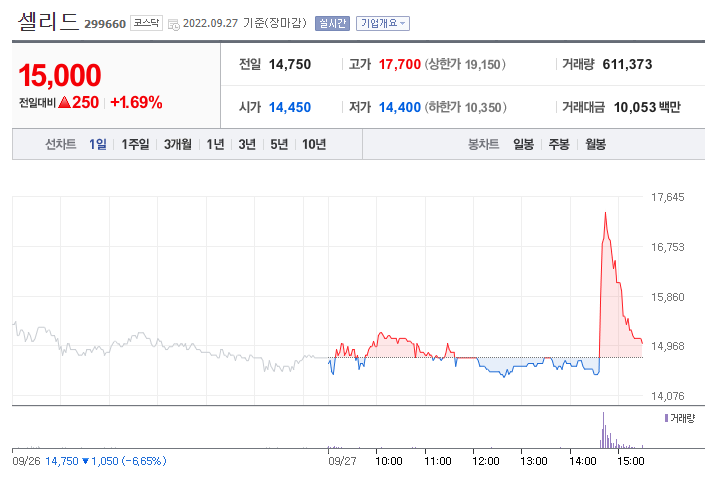Click the stock code 299660
Viewport: 705px width, 480px height.
(105, 24)
